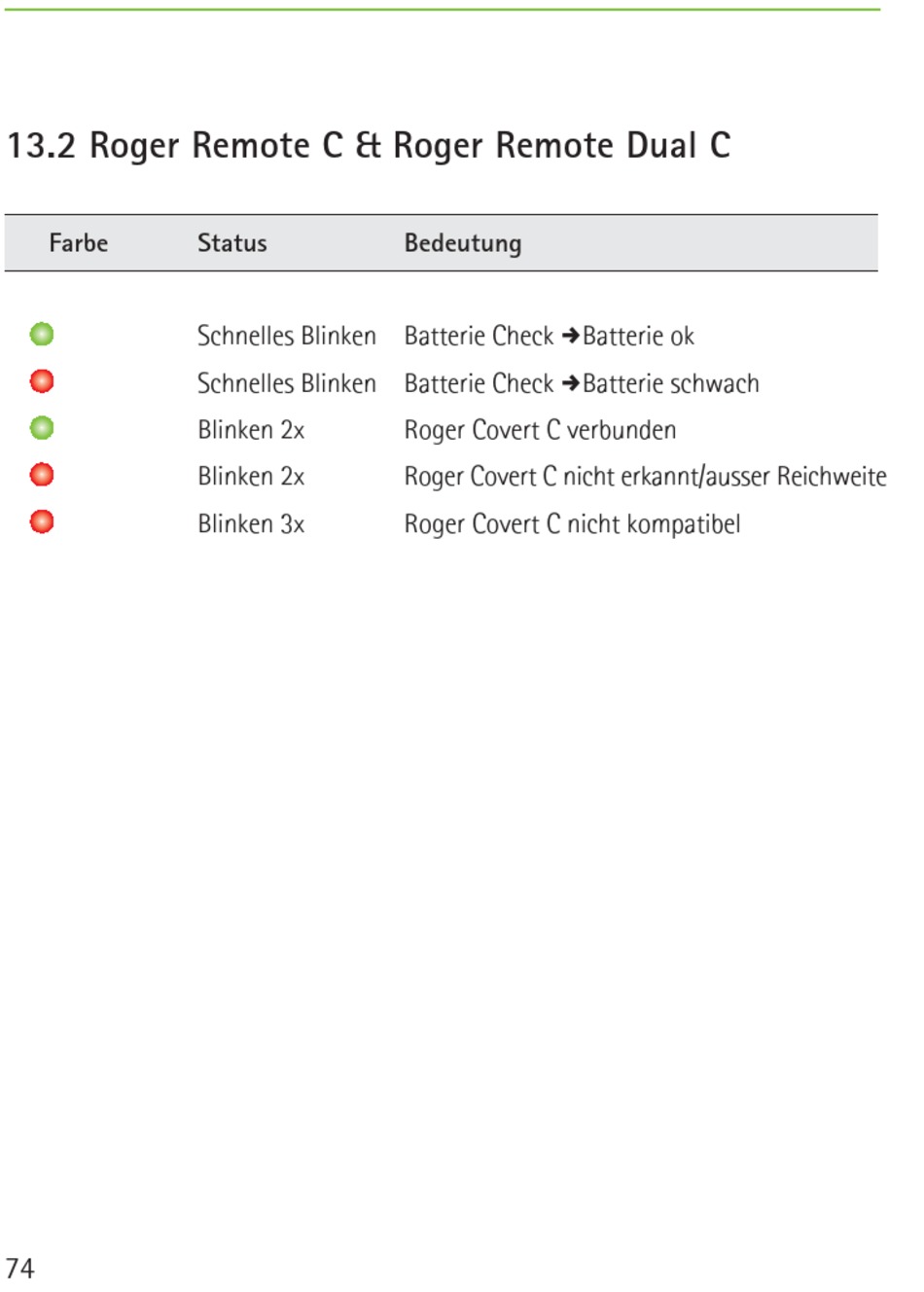
Task: Click the 13.2 Roger Remote C heading
Action: point(369,146)
